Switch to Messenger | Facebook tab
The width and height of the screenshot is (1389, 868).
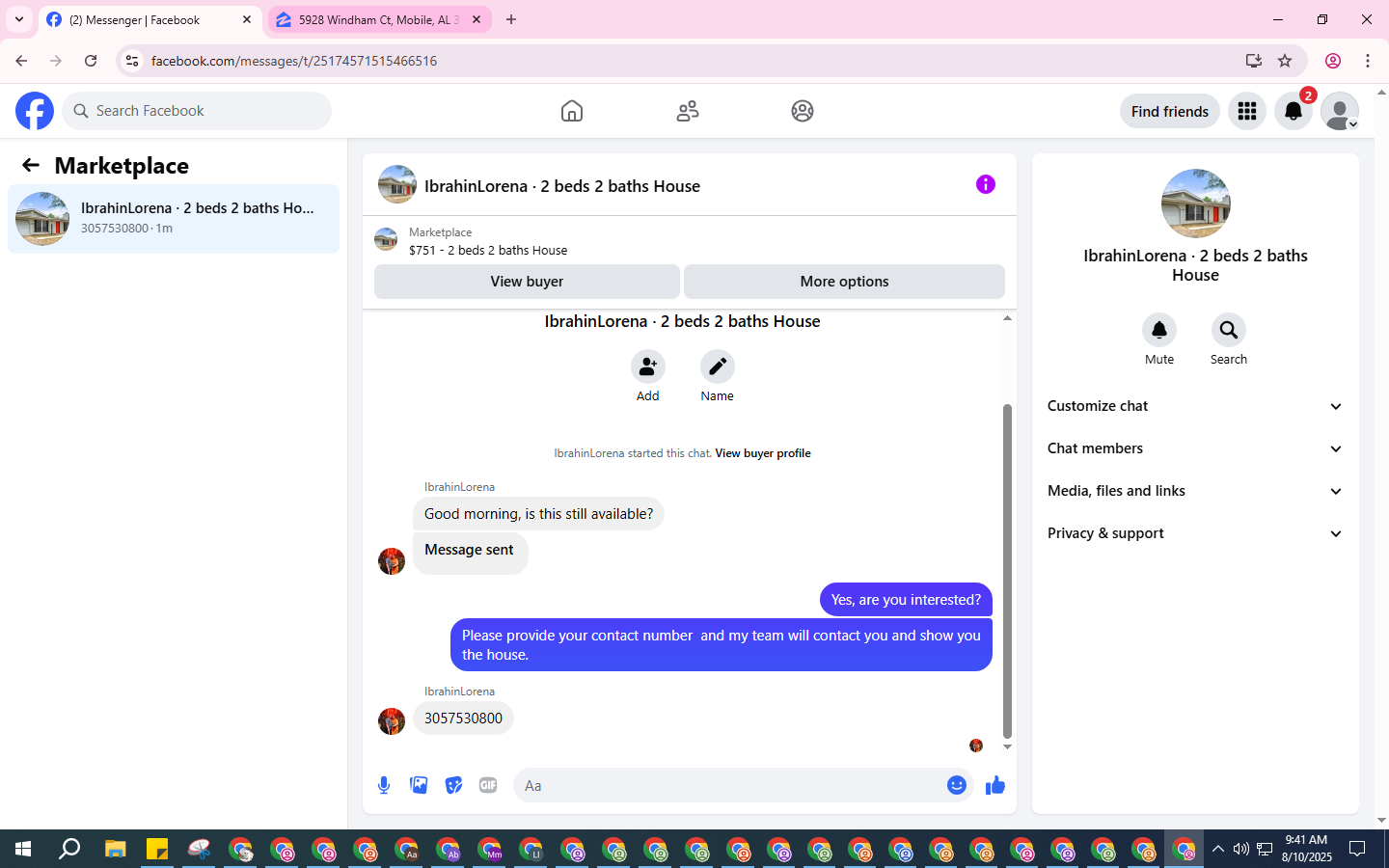click(x=150, y=20)
